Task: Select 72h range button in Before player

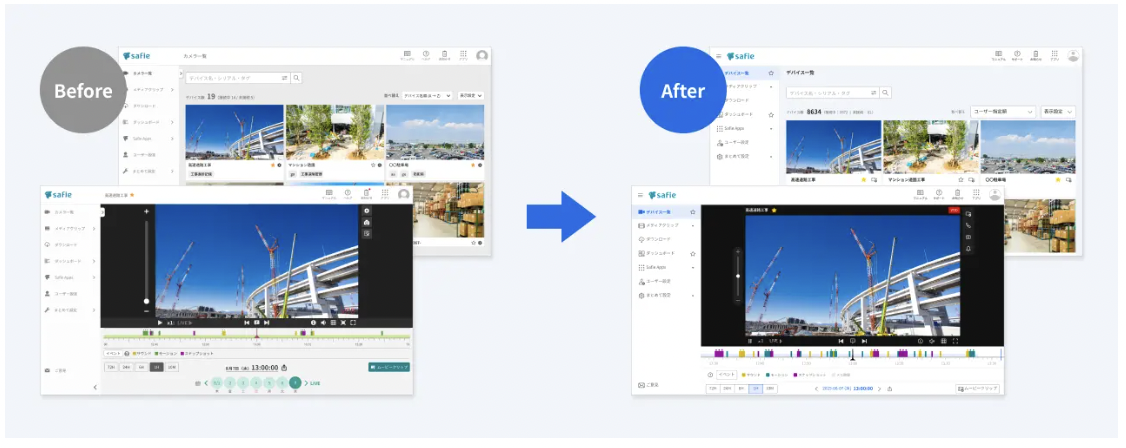Action: point(111,367)
